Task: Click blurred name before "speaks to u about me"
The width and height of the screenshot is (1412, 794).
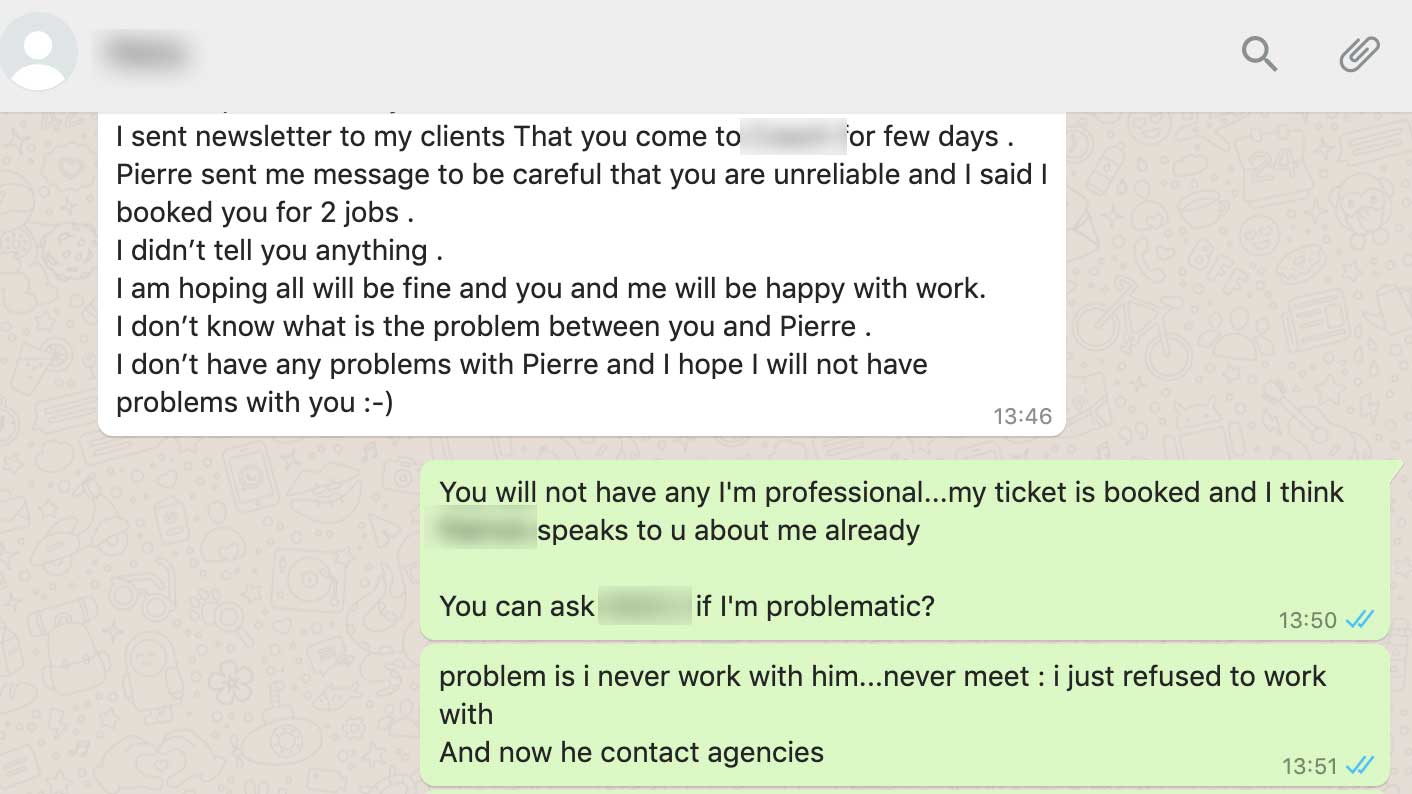Action: click(481, 529)
